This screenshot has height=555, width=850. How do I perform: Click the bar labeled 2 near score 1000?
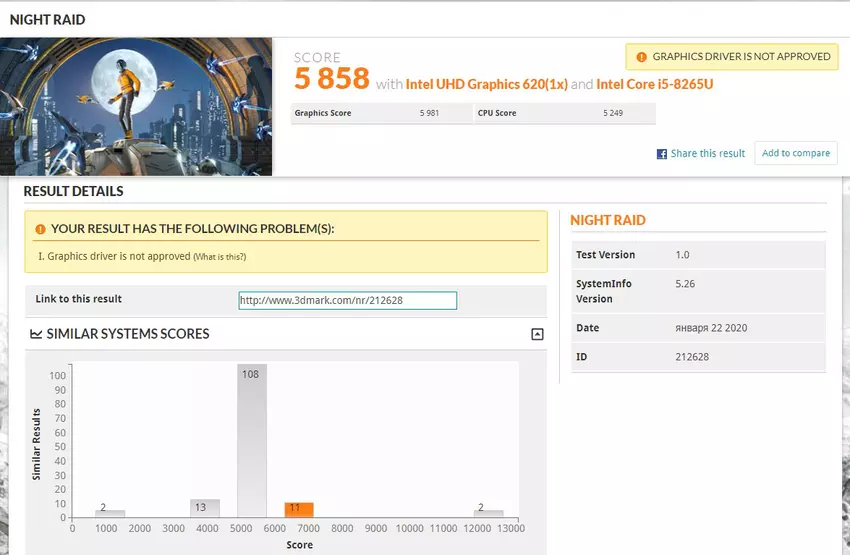pos(110,514)
